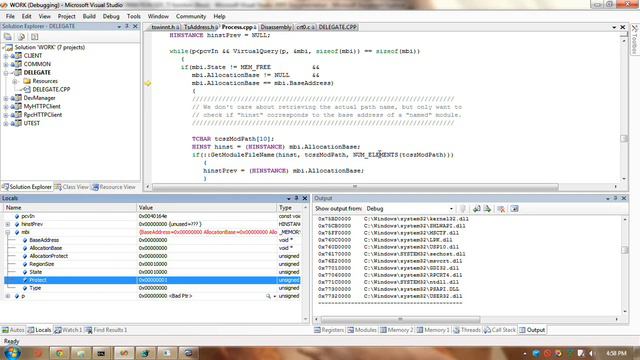Collapse the mbi variable in Locals

click(x=8, y=232)
